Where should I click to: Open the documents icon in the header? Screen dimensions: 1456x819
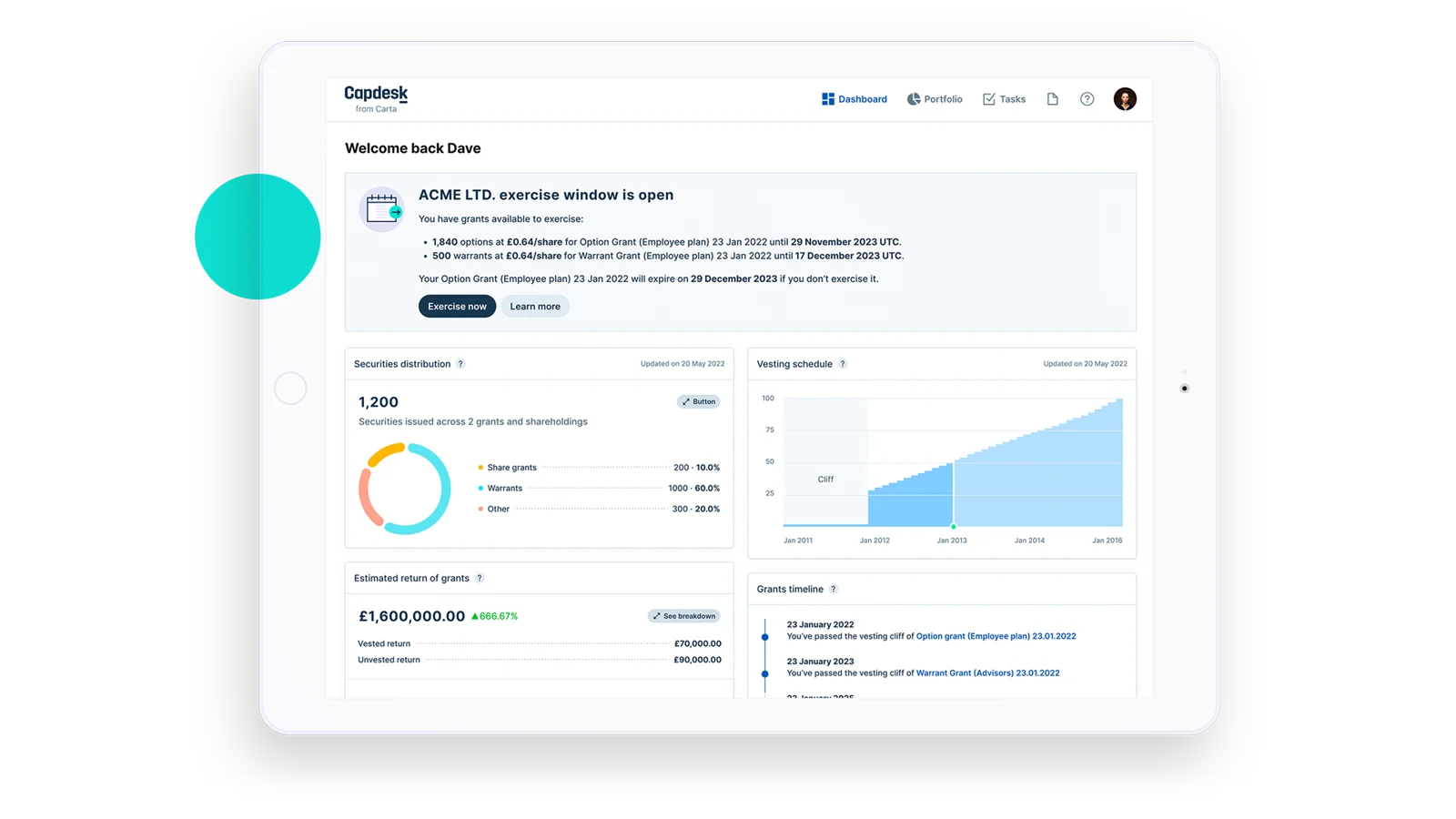click(x=1052, y=99)
